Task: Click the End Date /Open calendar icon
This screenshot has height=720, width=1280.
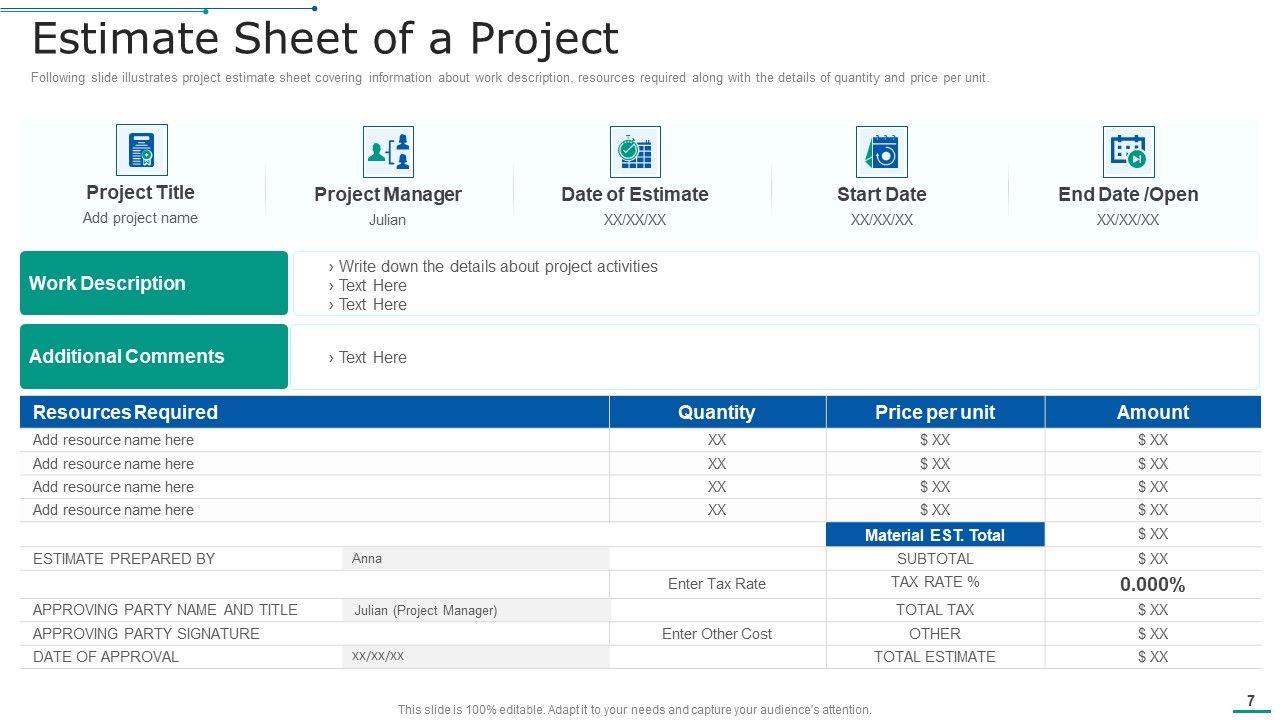Action: point(1128,152)
